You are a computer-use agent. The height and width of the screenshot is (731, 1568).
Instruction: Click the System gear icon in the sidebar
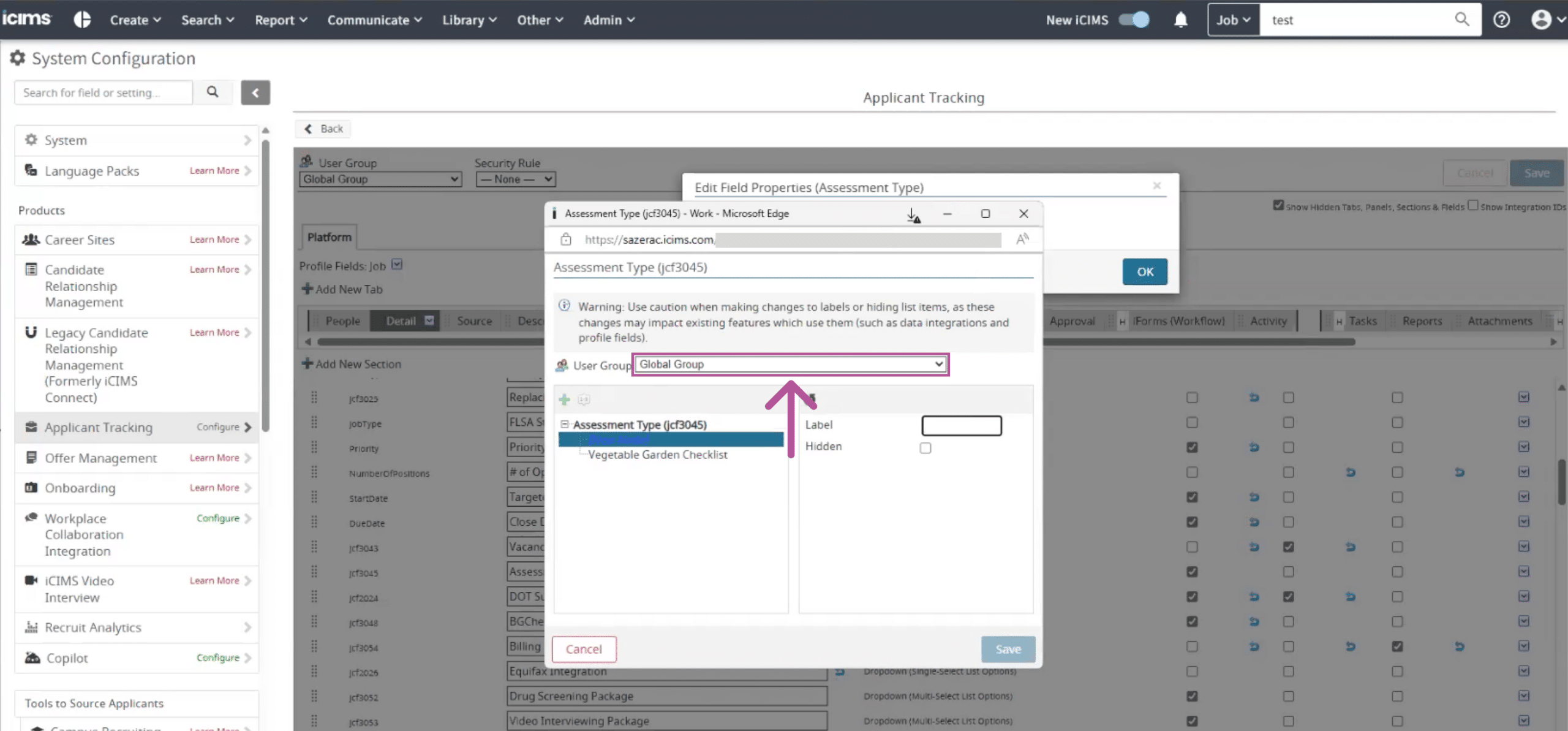point(31,140)
